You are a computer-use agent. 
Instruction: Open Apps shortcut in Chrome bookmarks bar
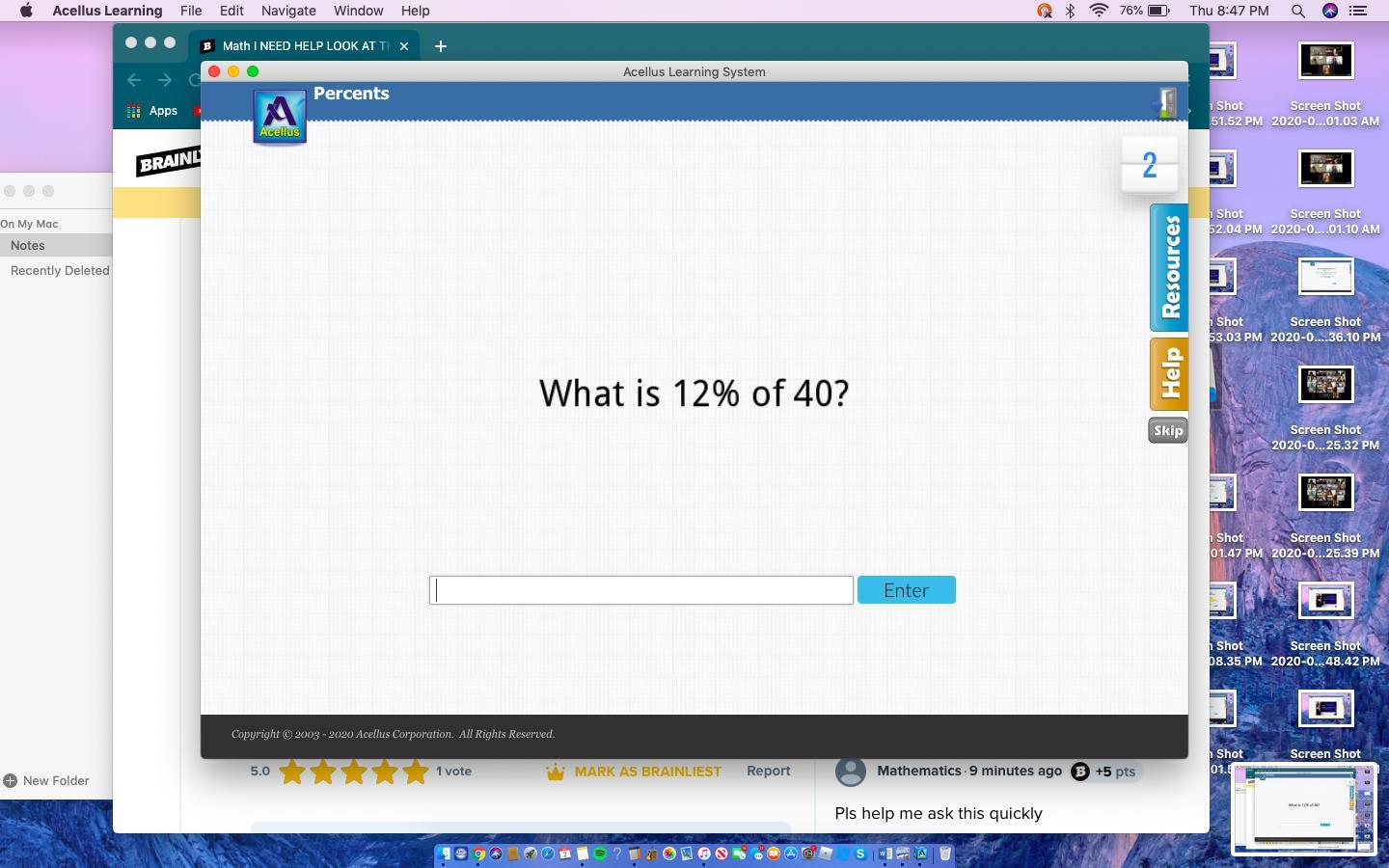click(x=153, y=111)
